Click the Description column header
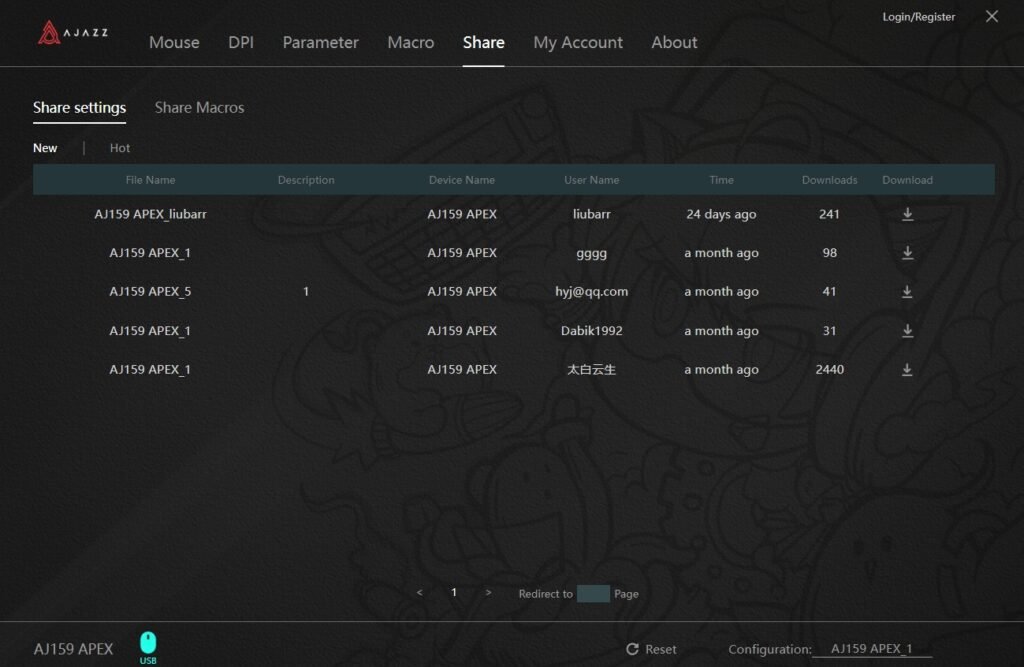This screenshot has height=667, width=1024. click(306, 180)
